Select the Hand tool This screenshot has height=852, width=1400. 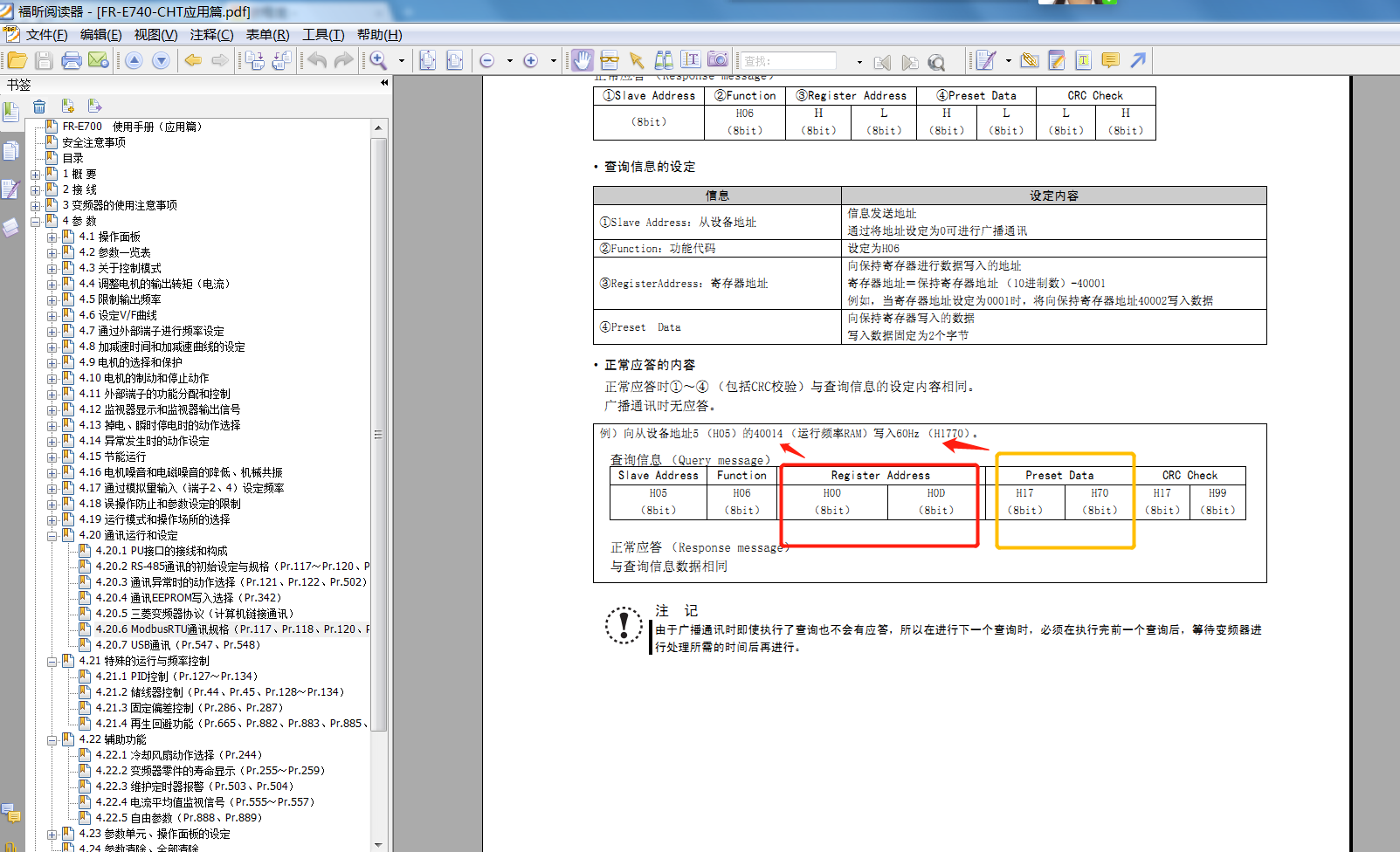(x=583, y=60)
